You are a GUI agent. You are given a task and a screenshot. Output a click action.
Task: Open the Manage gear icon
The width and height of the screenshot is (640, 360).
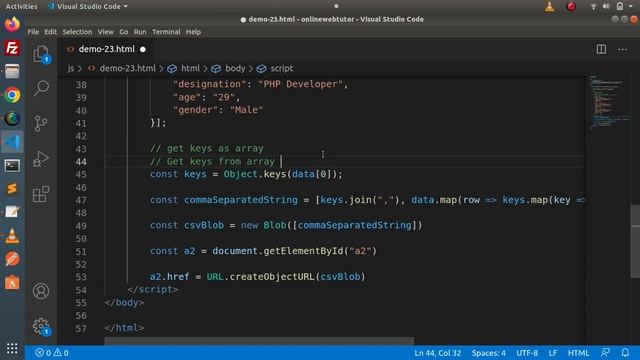coord(41,327)
